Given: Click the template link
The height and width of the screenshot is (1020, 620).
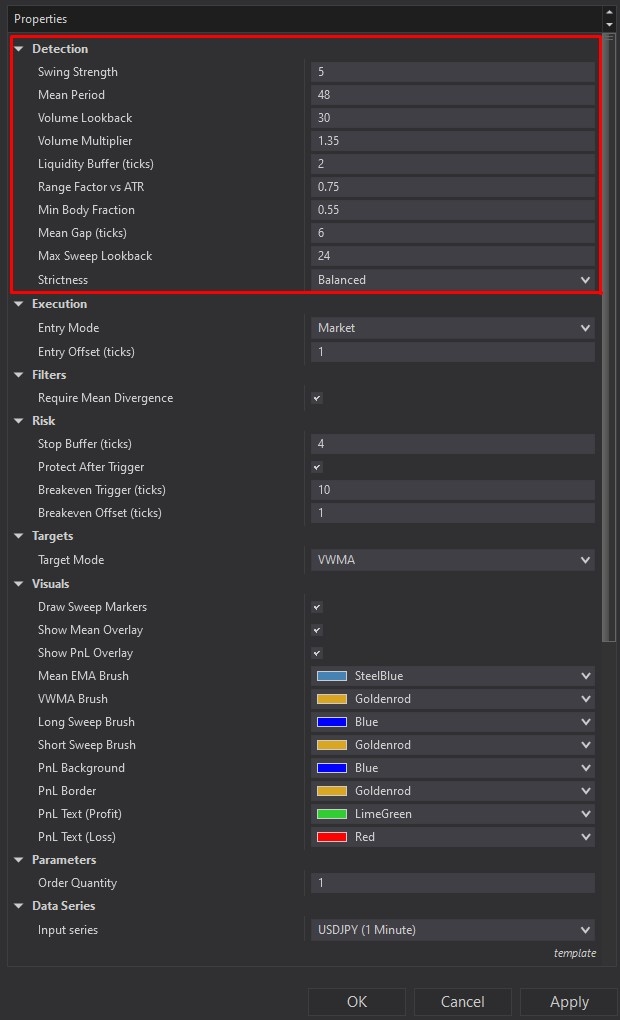Looking at the screenshot, I should pos(575,953).
